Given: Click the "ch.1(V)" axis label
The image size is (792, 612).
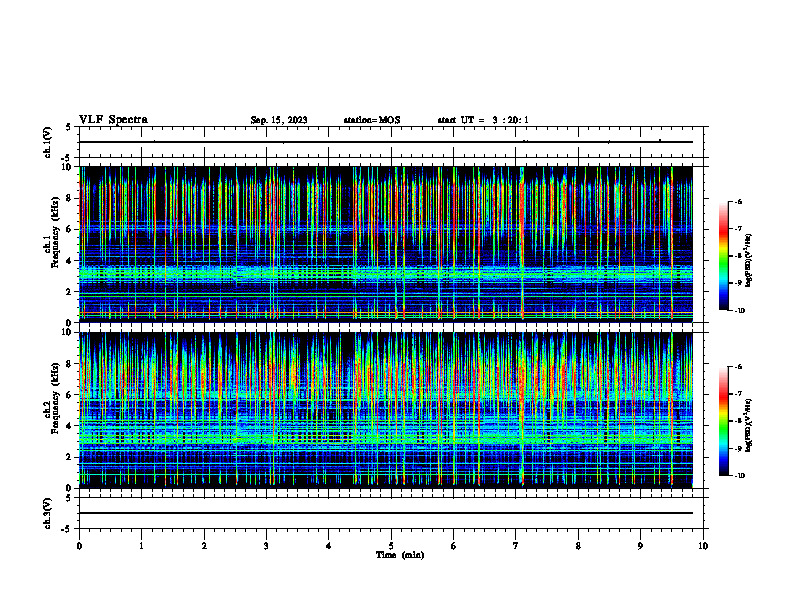Looking at the screenshot, I should click(48, 142).
